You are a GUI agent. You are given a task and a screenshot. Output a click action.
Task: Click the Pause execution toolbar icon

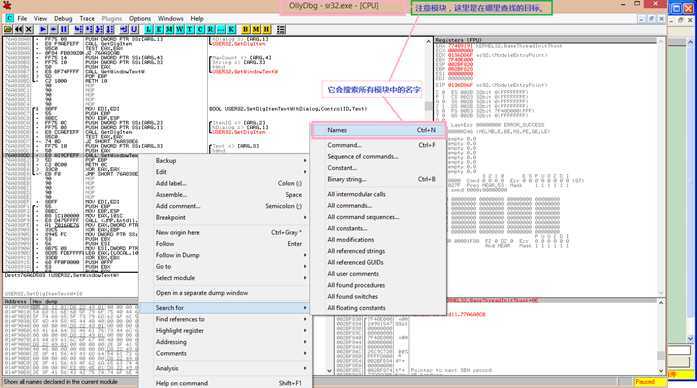64,29
